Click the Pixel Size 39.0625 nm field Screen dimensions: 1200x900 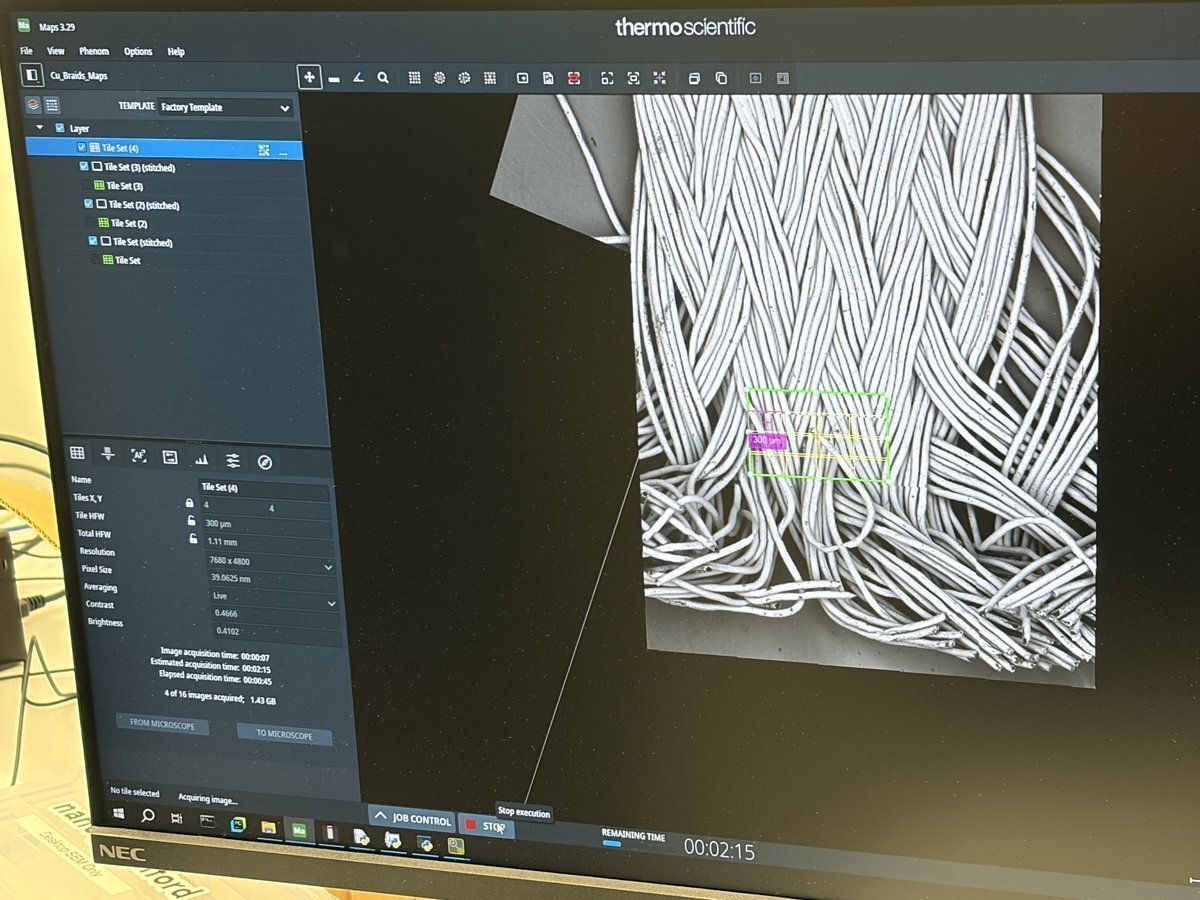pyautogui.click(x=271, y=584)
